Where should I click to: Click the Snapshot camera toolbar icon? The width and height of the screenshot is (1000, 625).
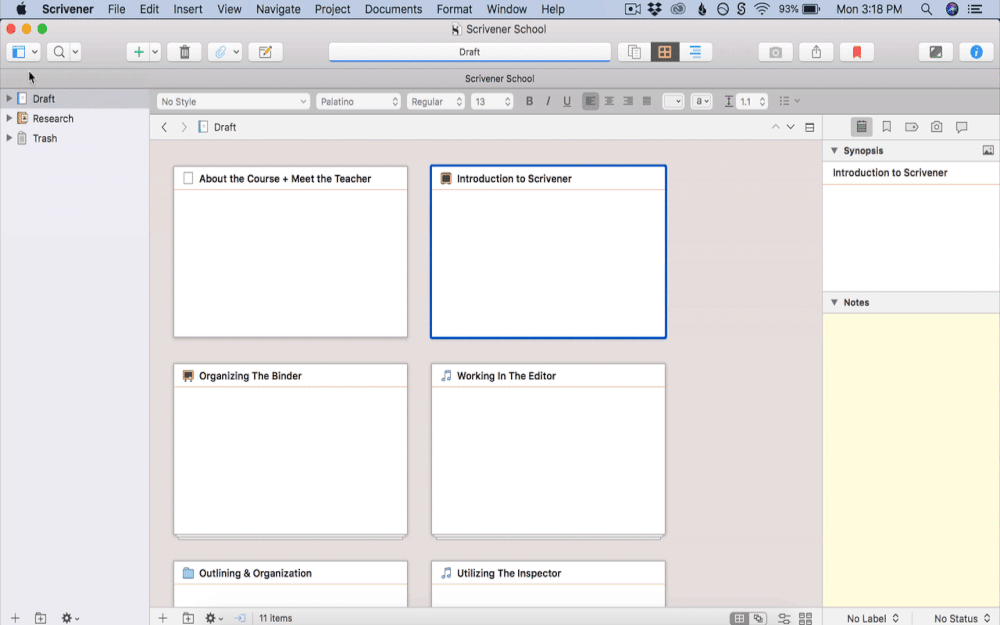[775, 52]
